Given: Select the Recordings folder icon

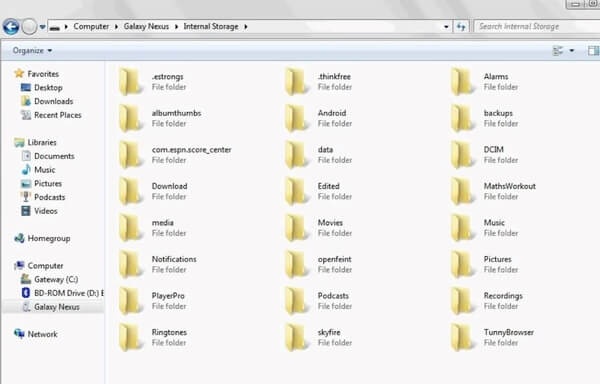Looking at the screenshot, I should [x=462, y=301].
